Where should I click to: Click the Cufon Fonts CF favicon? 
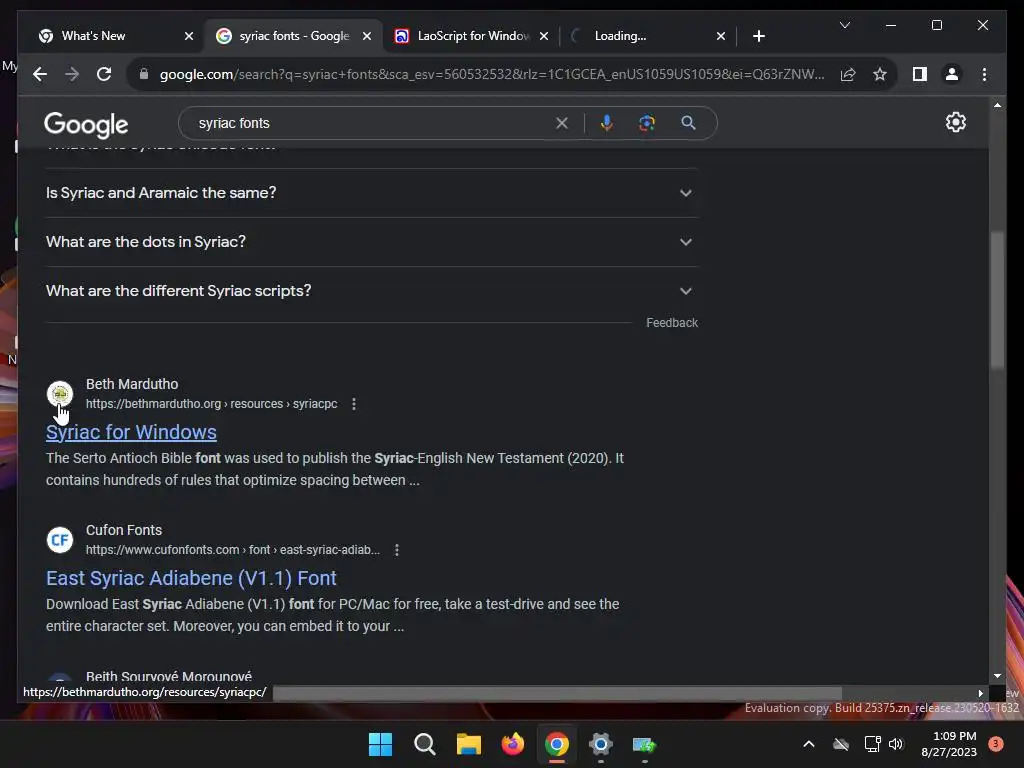coord(59,539)
